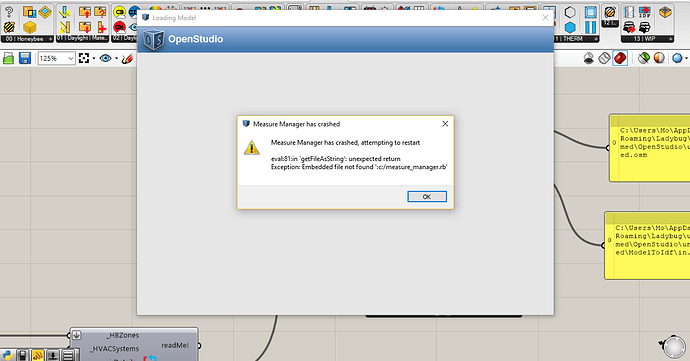
Task: Toggle wireframe preview mode icon
Action: pyautogui.click(x=605, y=58)
